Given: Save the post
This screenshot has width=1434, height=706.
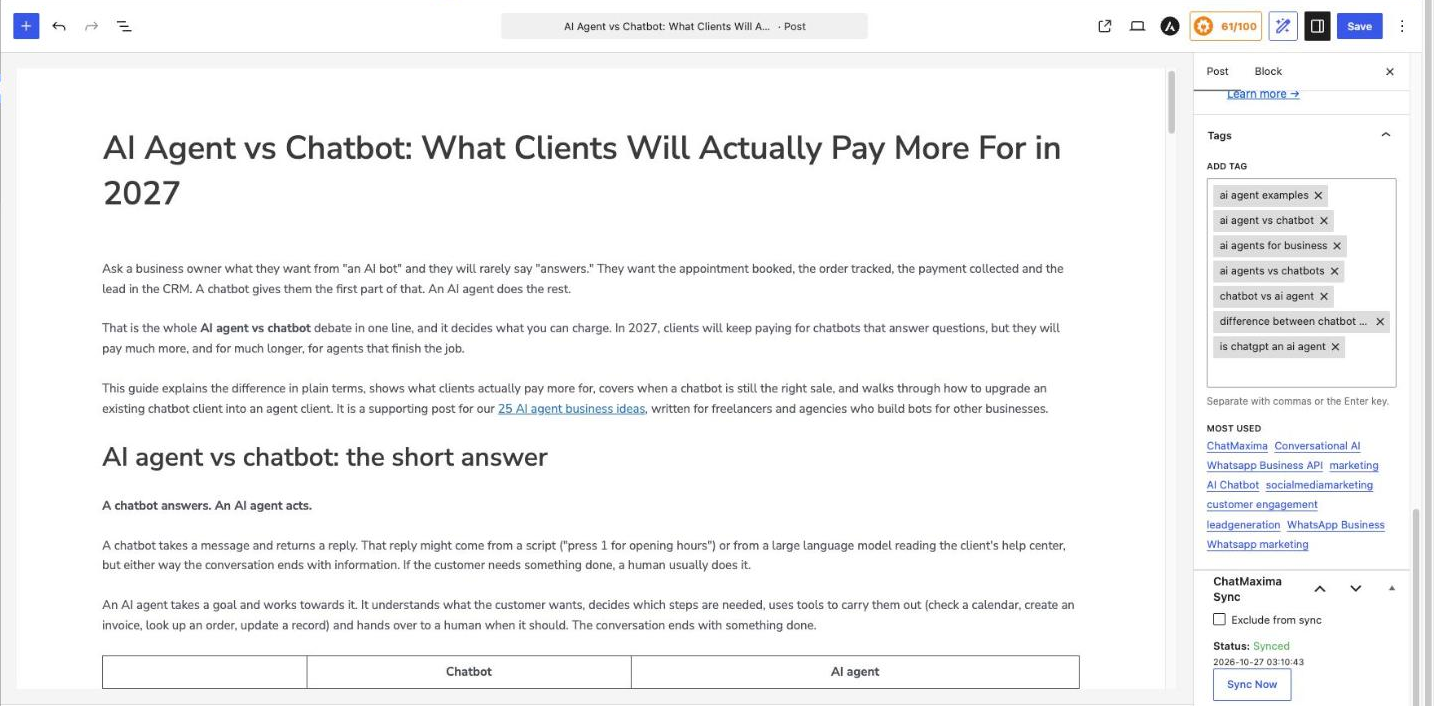Looking at the screenshot, I should click(1359, 26).
